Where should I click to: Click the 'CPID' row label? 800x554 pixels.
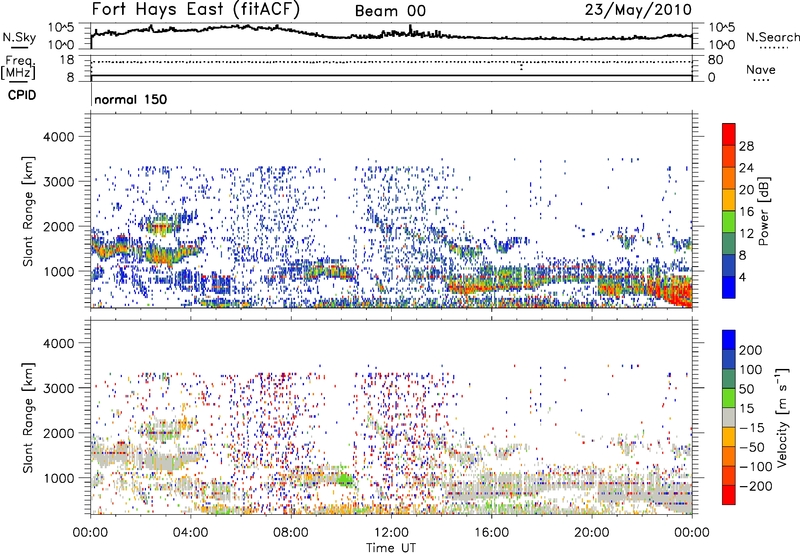click(x=22, y=95)
